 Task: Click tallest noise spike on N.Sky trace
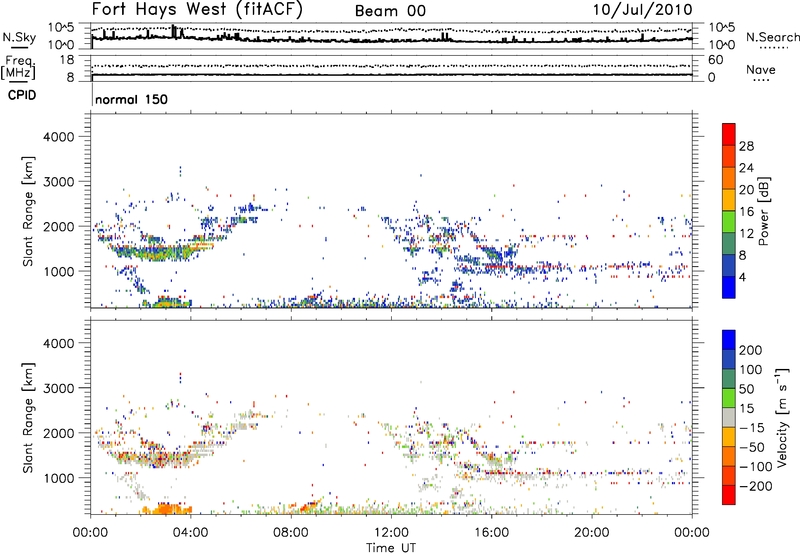point(173,30)
